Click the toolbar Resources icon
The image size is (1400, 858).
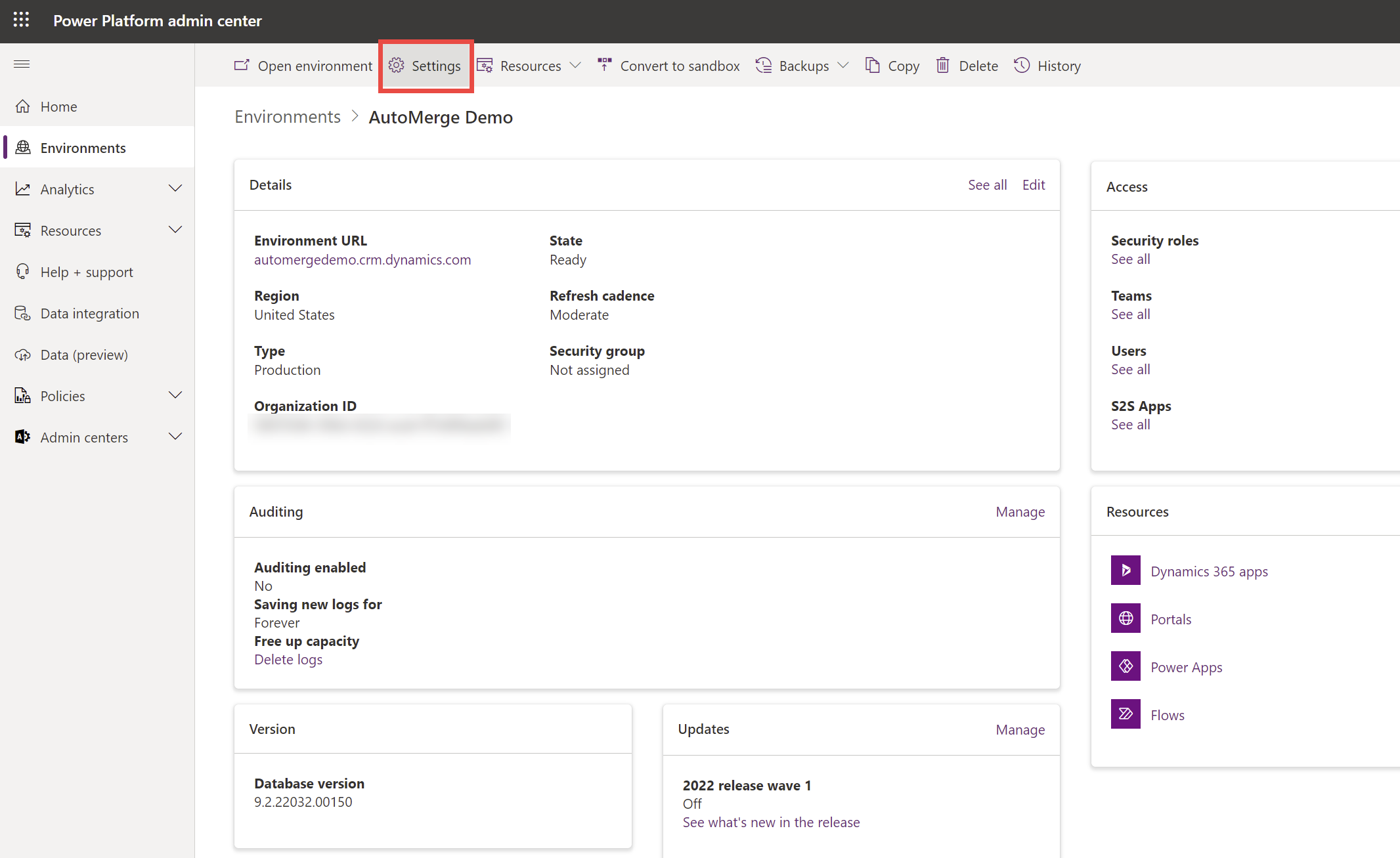click(485, 65)
